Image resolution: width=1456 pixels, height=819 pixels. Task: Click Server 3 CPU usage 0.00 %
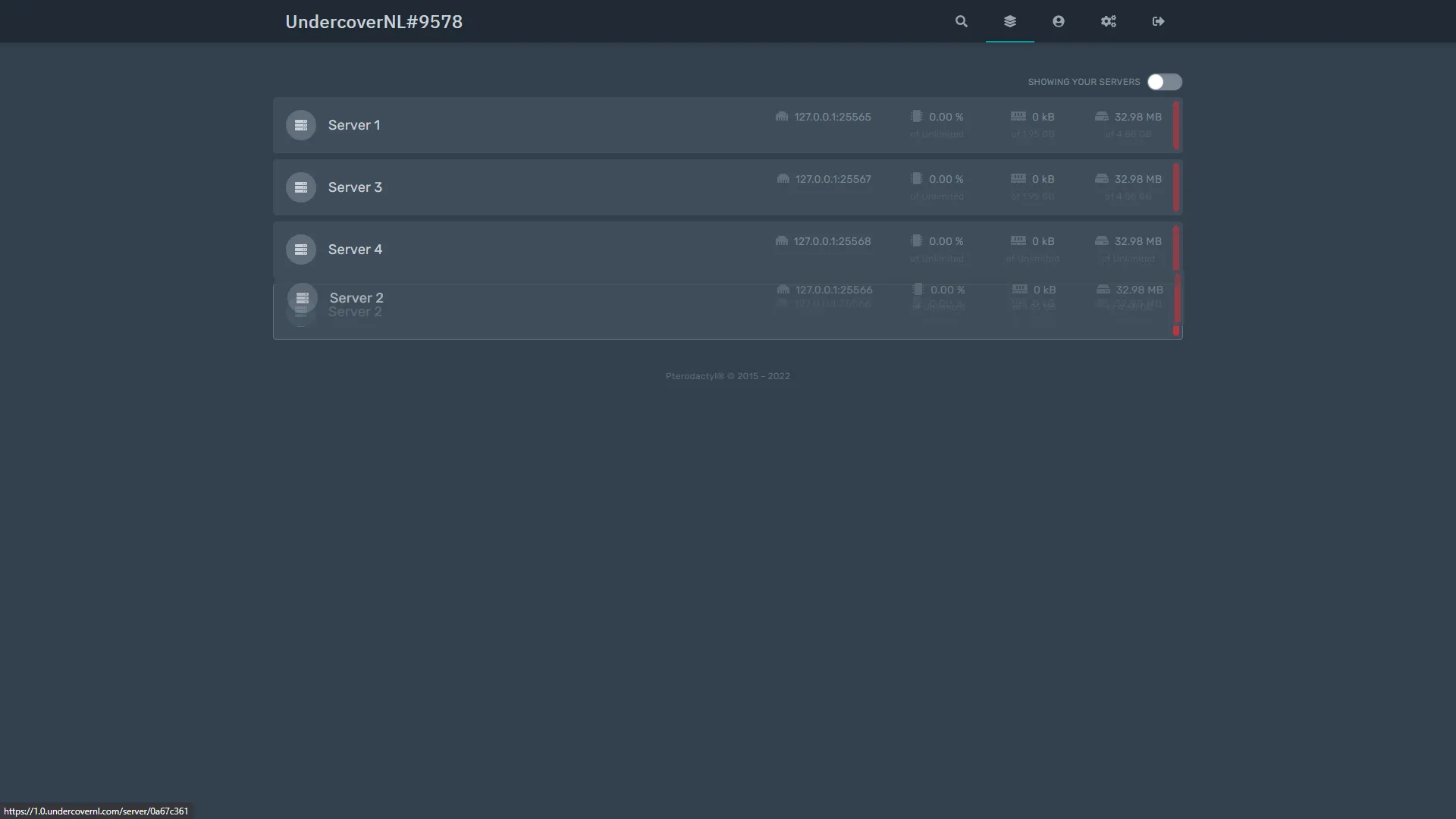946,179
